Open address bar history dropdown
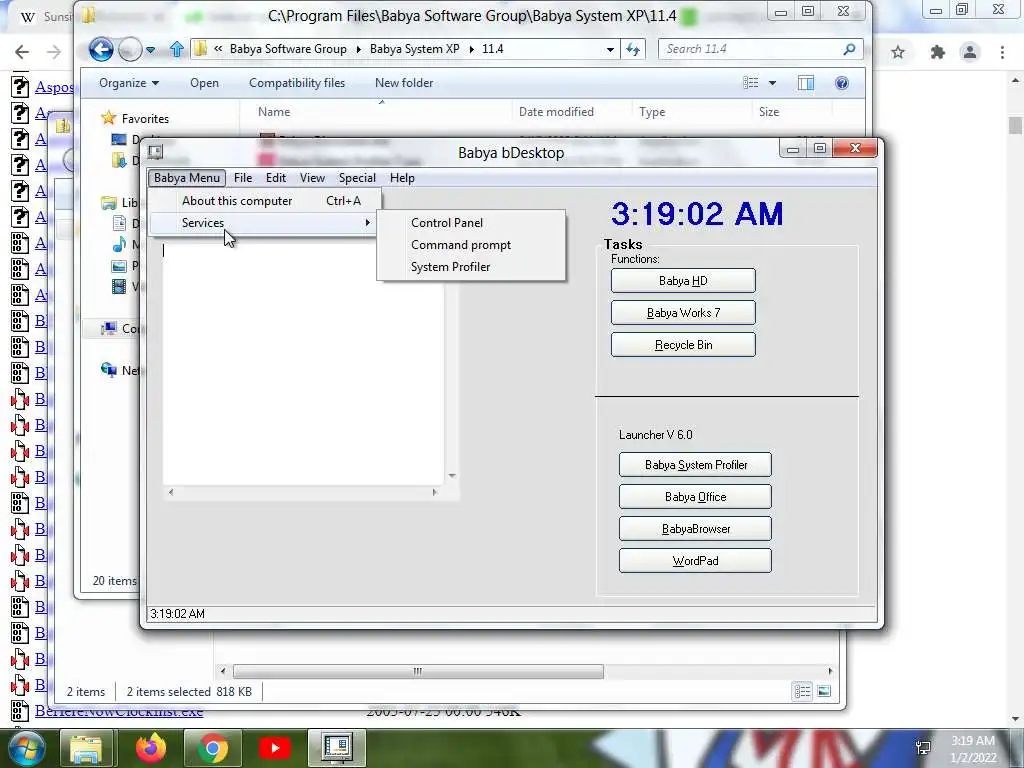1024x768 pixels. [x=610, y=50]
